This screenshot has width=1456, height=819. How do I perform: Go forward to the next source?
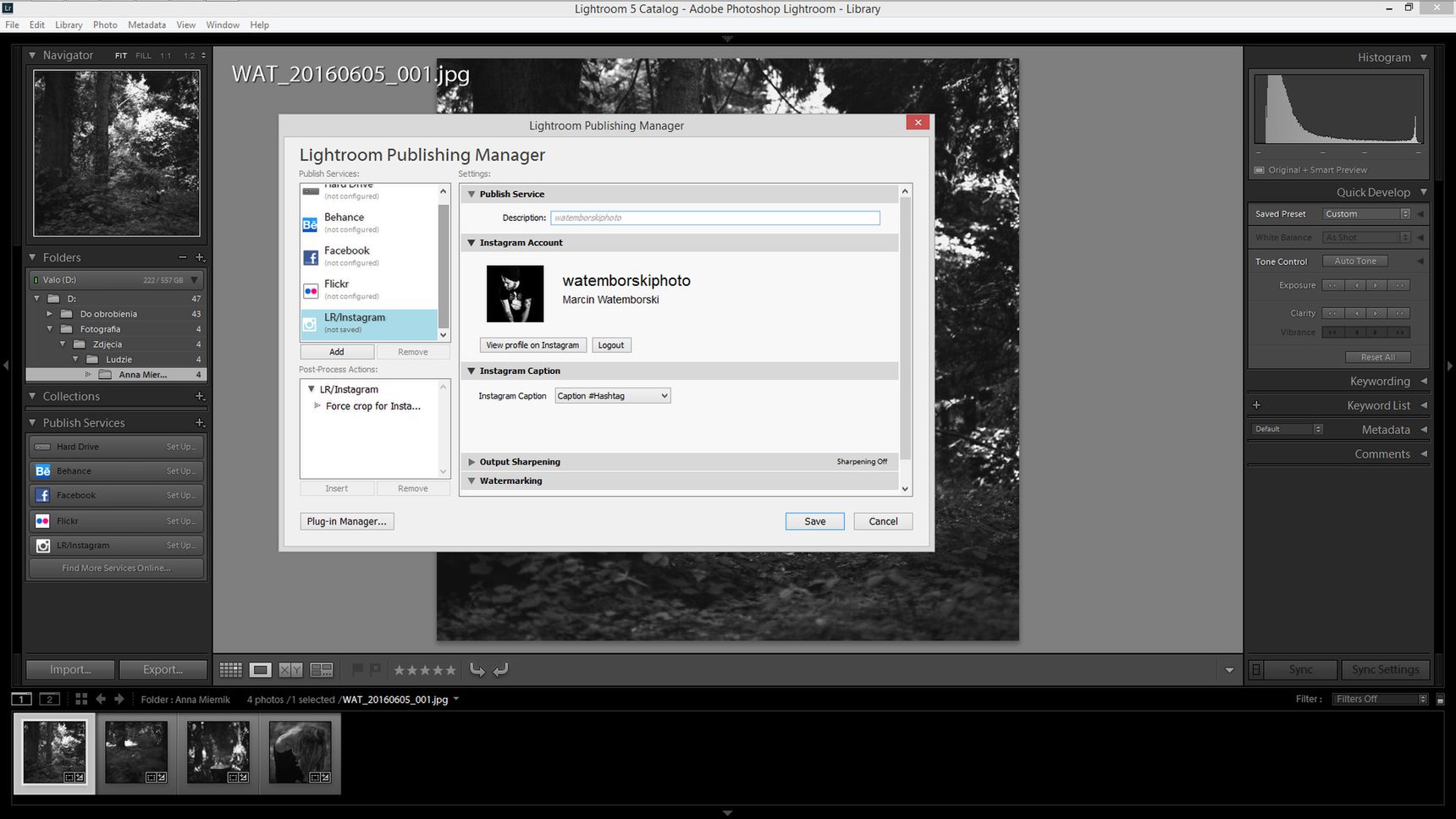(x=119, y=699)
